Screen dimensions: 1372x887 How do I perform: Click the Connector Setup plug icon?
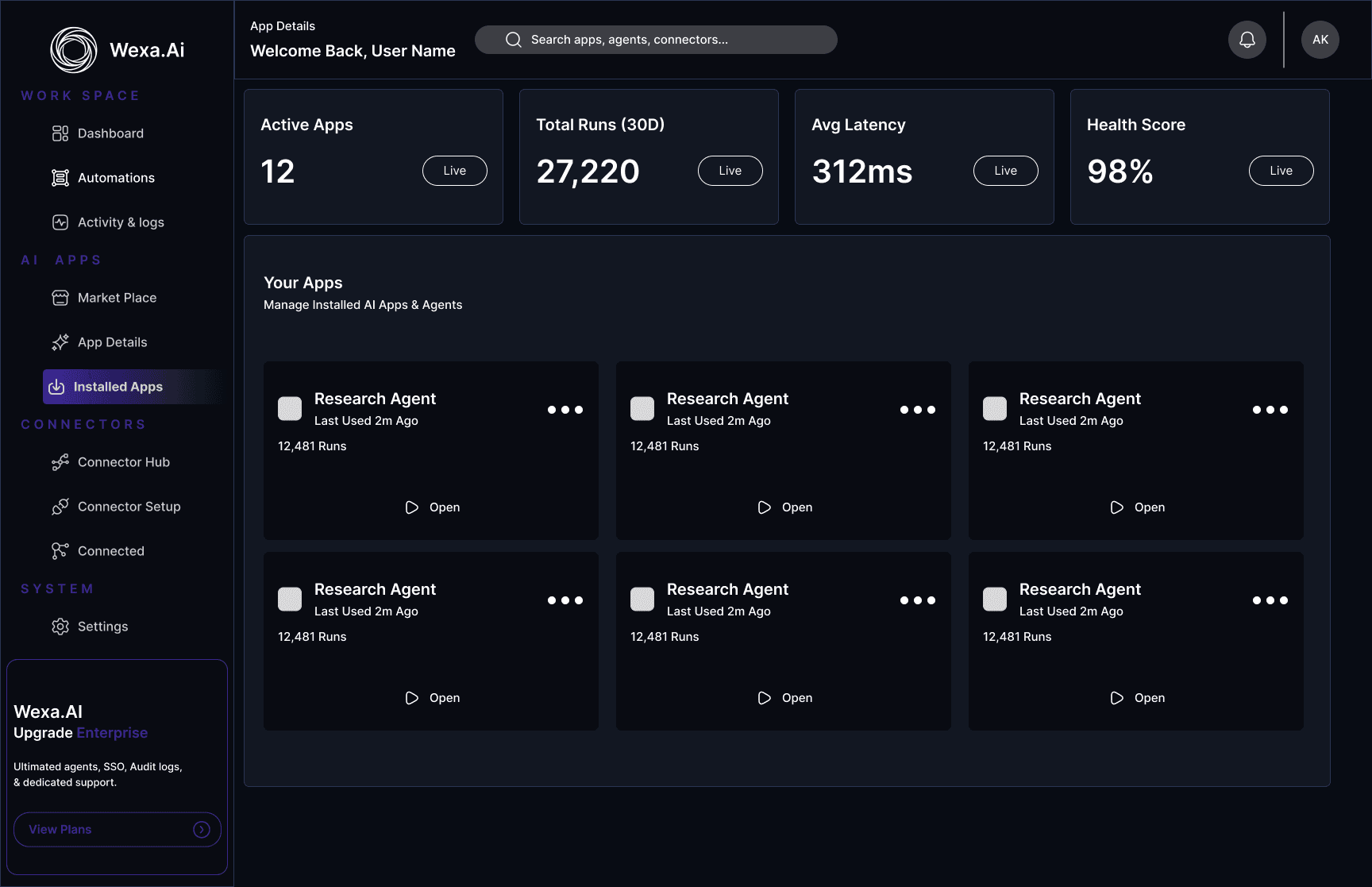click(60, 507)
